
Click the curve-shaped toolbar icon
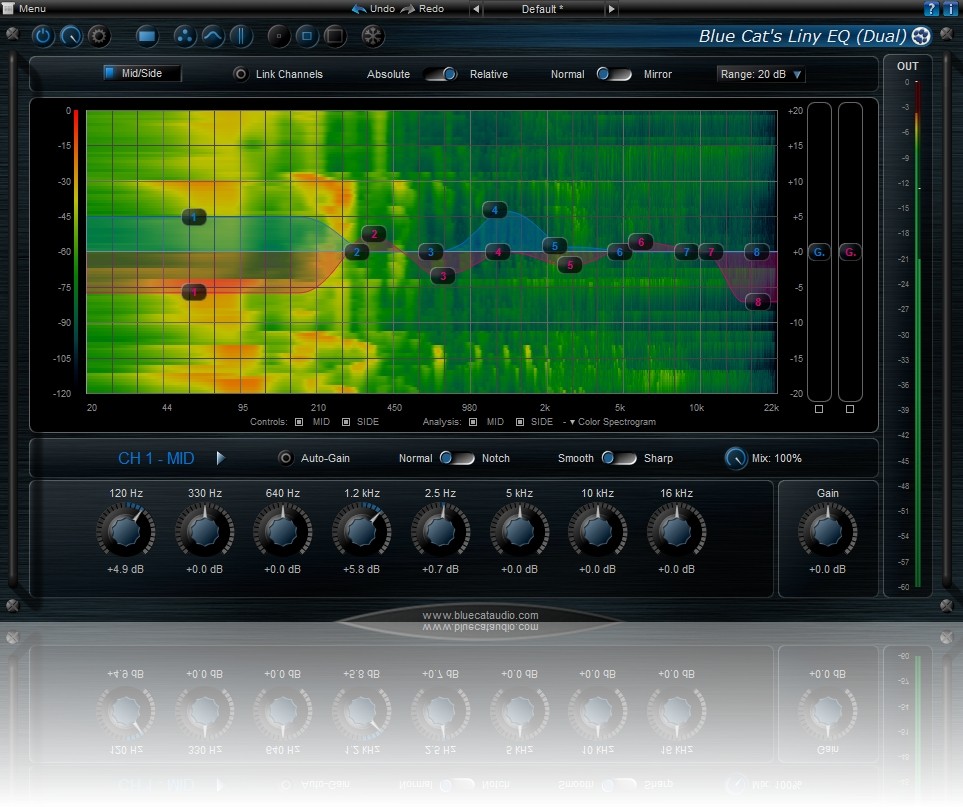pos(212,36)
